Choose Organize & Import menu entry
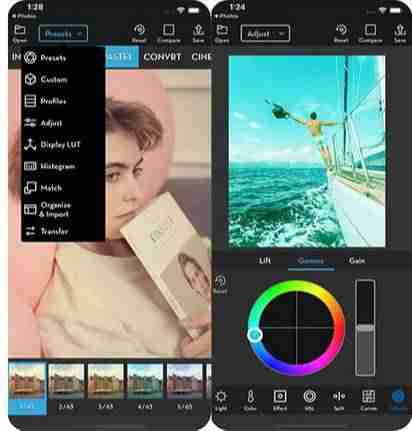Viewport: 412px width, 431px height. tap(47, 210)
